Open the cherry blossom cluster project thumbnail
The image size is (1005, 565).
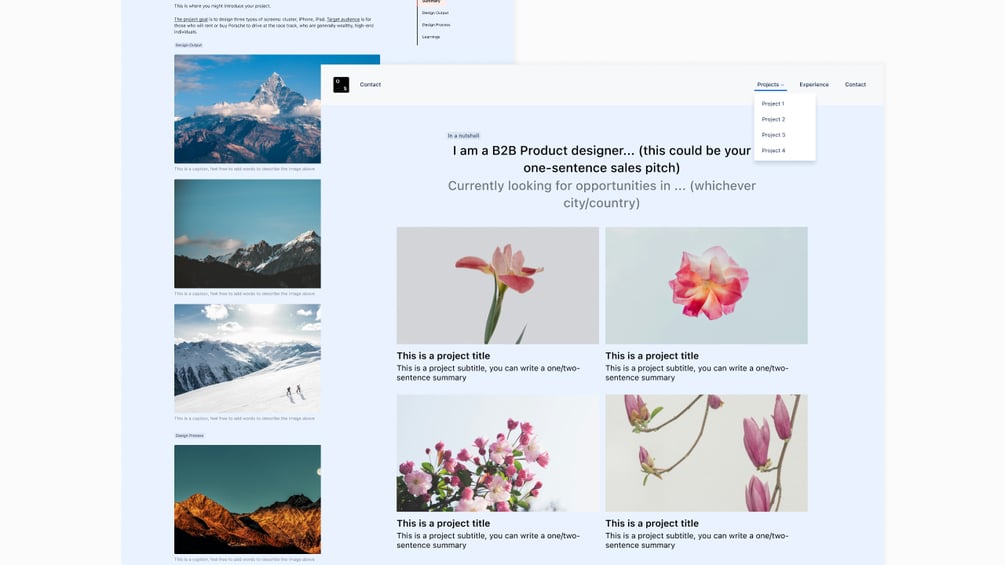(x=497, y=453)
